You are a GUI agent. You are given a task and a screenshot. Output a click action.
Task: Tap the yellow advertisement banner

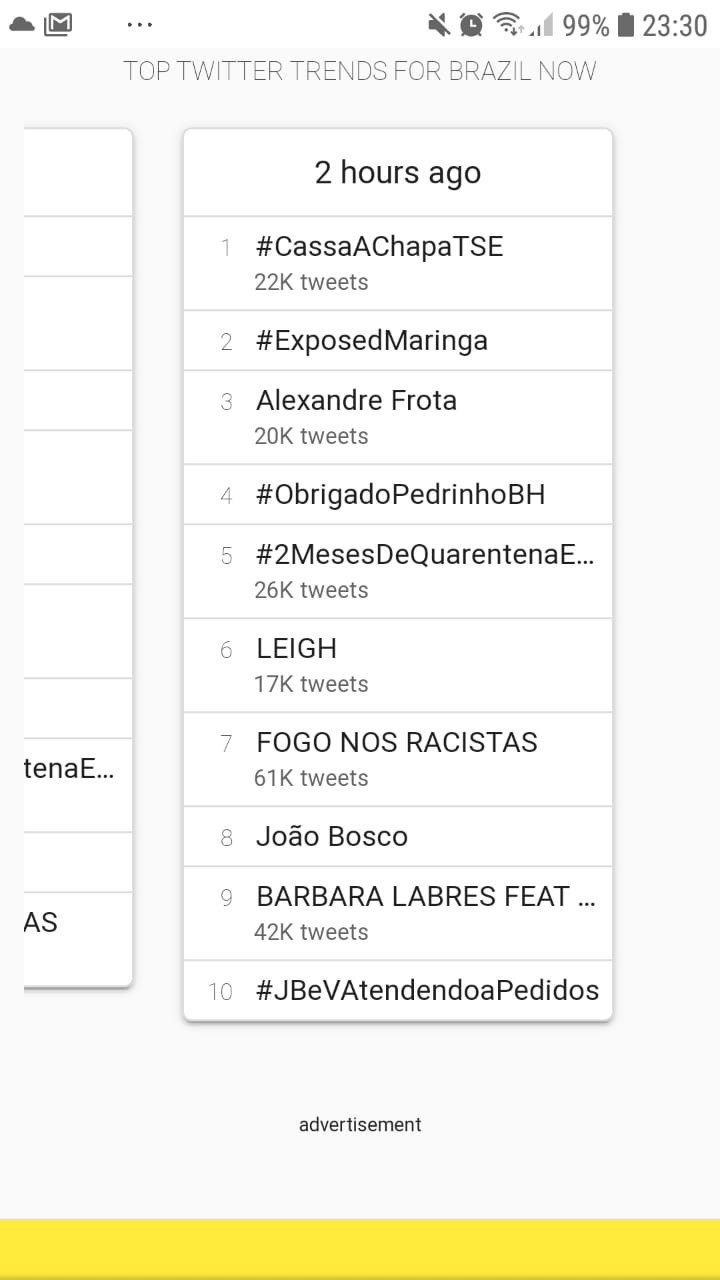click(360, 1249)
